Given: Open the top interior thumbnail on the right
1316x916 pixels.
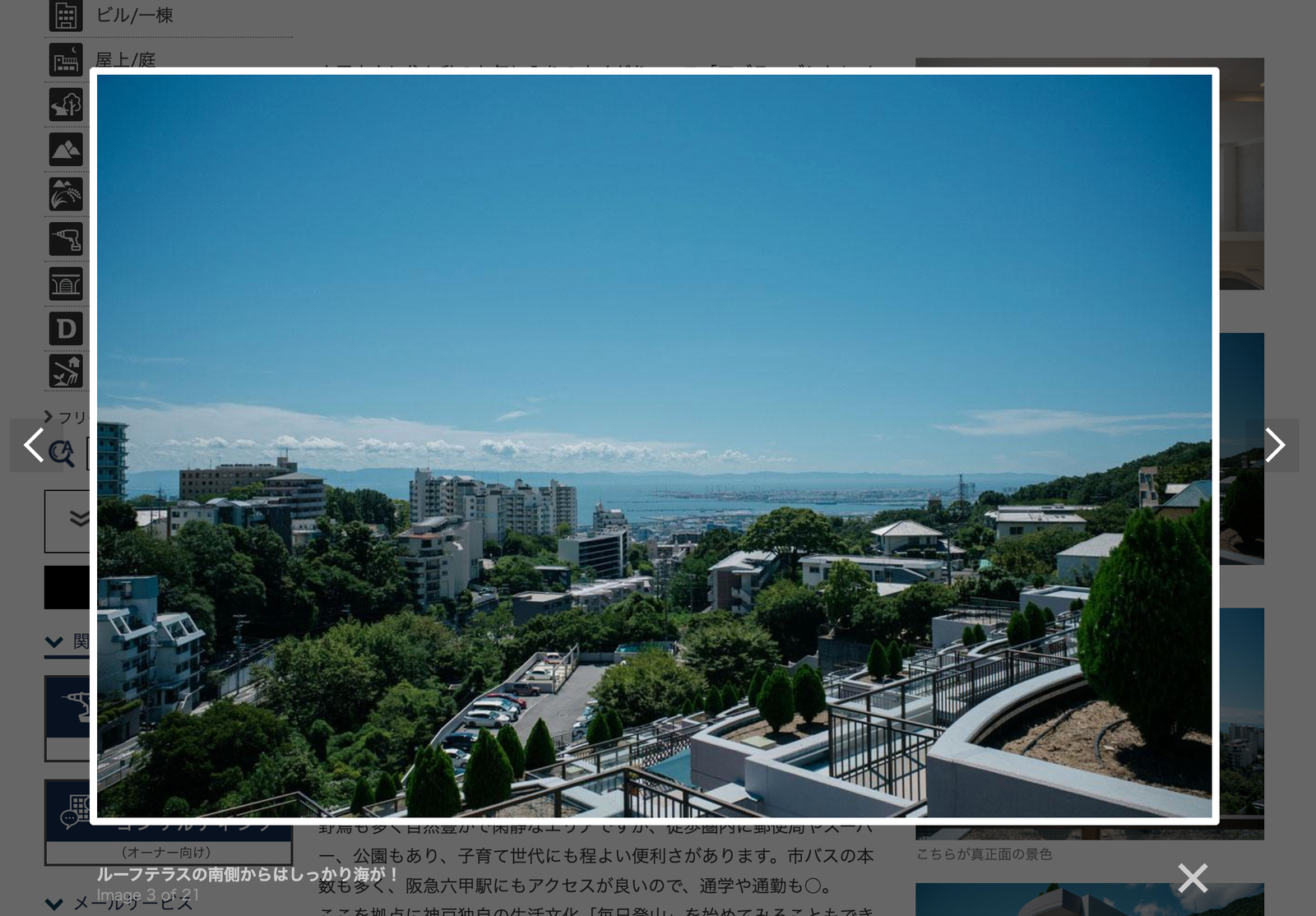Looking at the screenshot, I should pyautogui.click(x=1242, y=173).
